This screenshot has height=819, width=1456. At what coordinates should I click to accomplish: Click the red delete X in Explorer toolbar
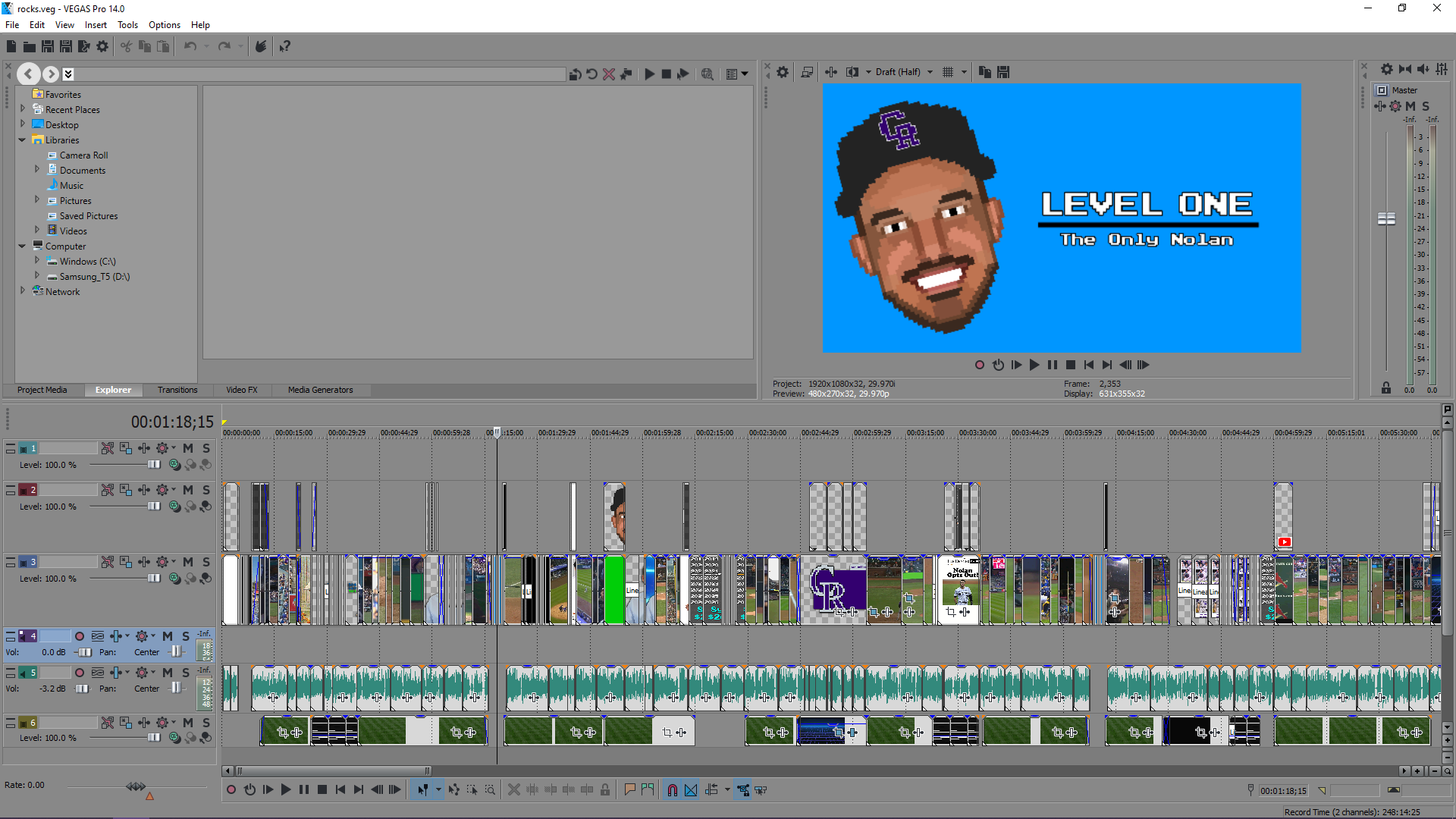pos(609,74)
